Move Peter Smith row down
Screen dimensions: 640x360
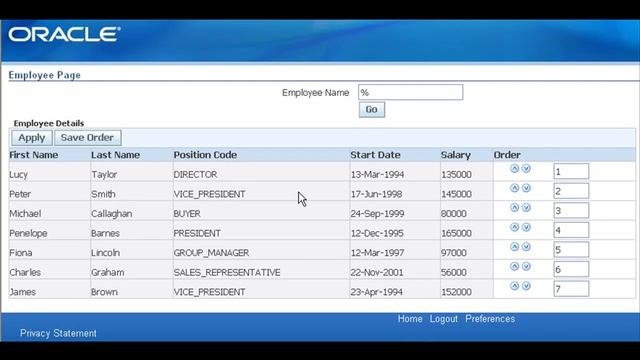pos(526,188)
